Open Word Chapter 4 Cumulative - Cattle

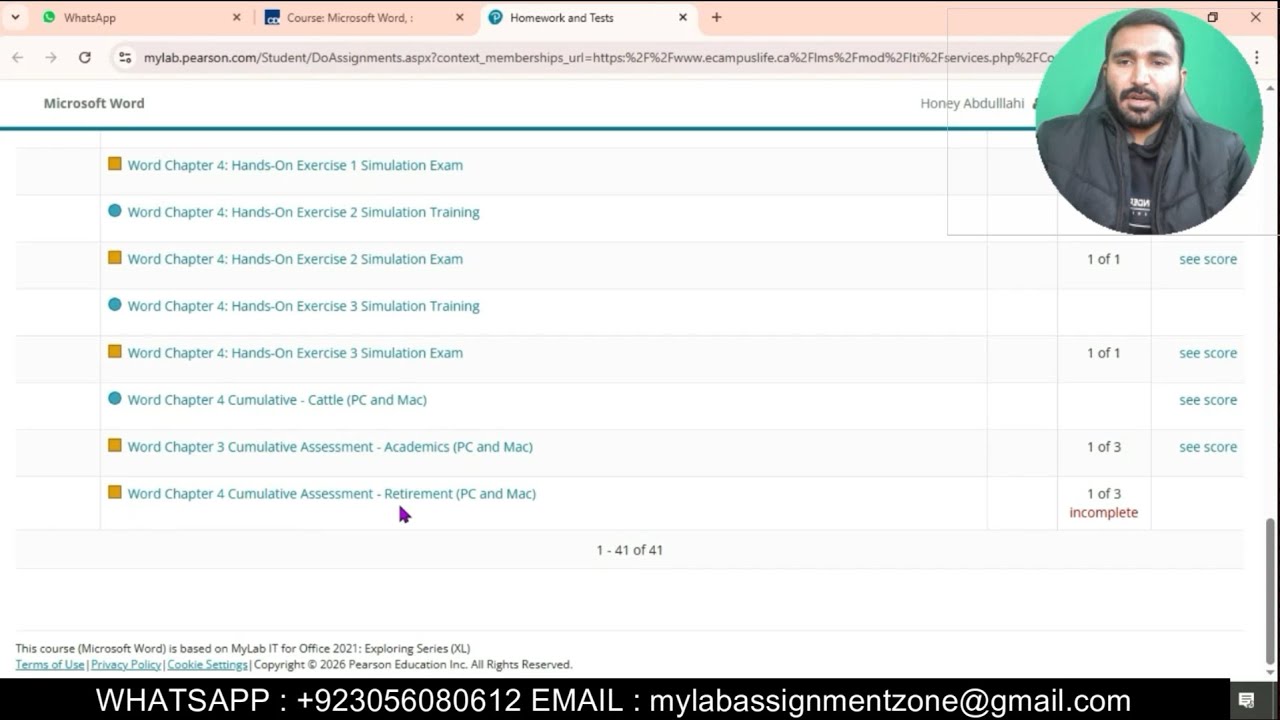coord(277,400)
